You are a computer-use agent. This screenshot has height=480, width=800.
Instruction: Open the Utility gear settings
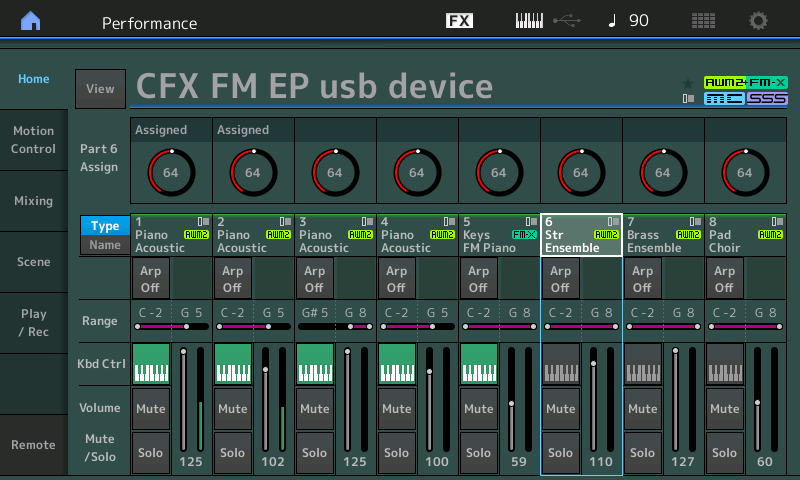(x=758, y=21)
